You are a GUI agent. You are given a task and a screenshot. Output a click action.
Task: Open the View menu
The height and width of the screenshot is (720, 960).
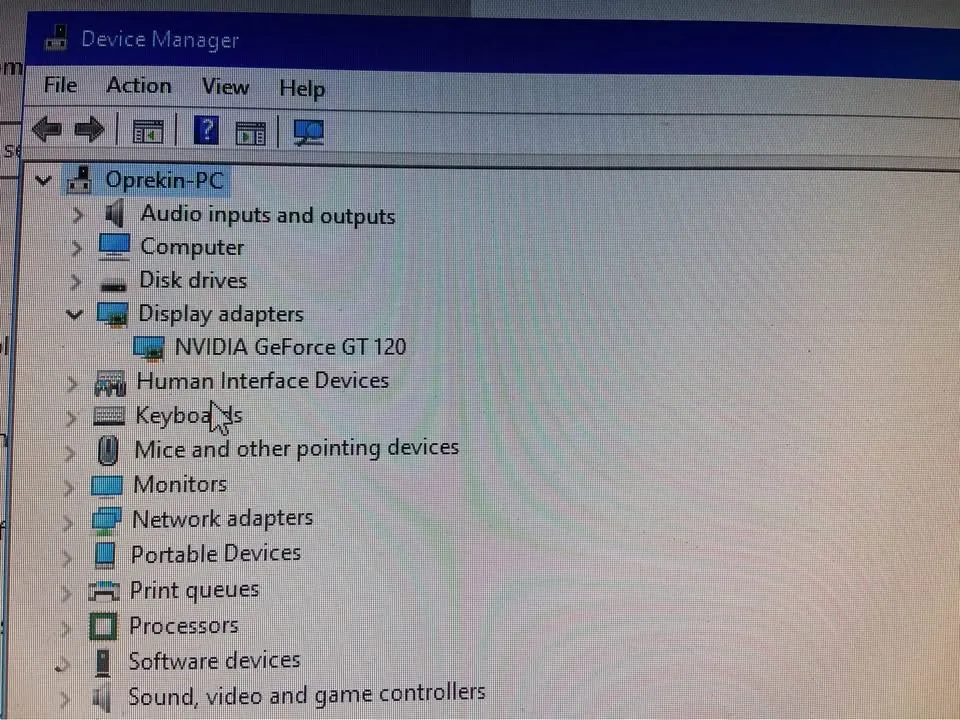[x=224, y=87]
